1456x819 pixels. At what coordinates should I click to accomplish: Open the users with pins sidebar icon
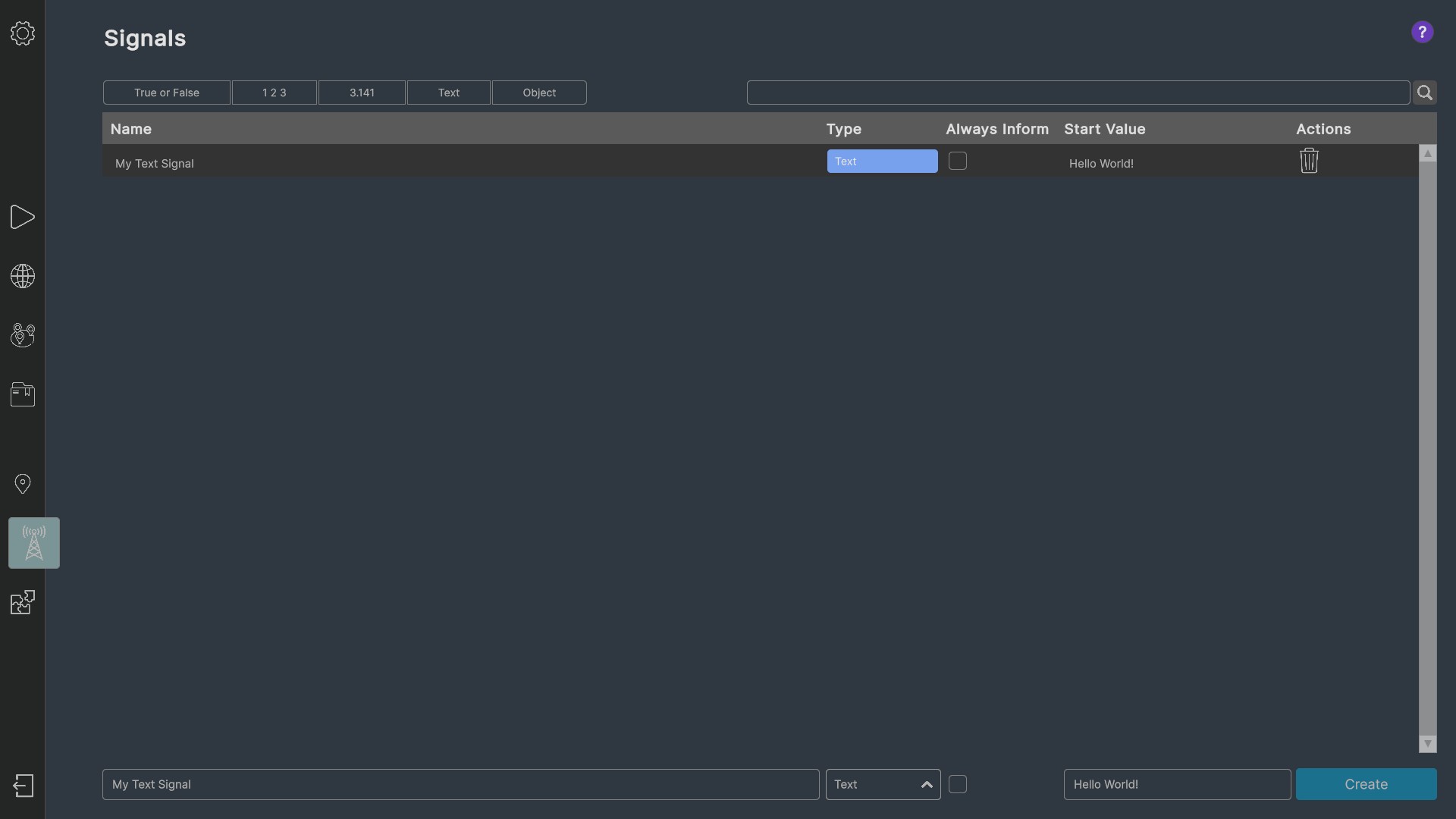(23, 335)
